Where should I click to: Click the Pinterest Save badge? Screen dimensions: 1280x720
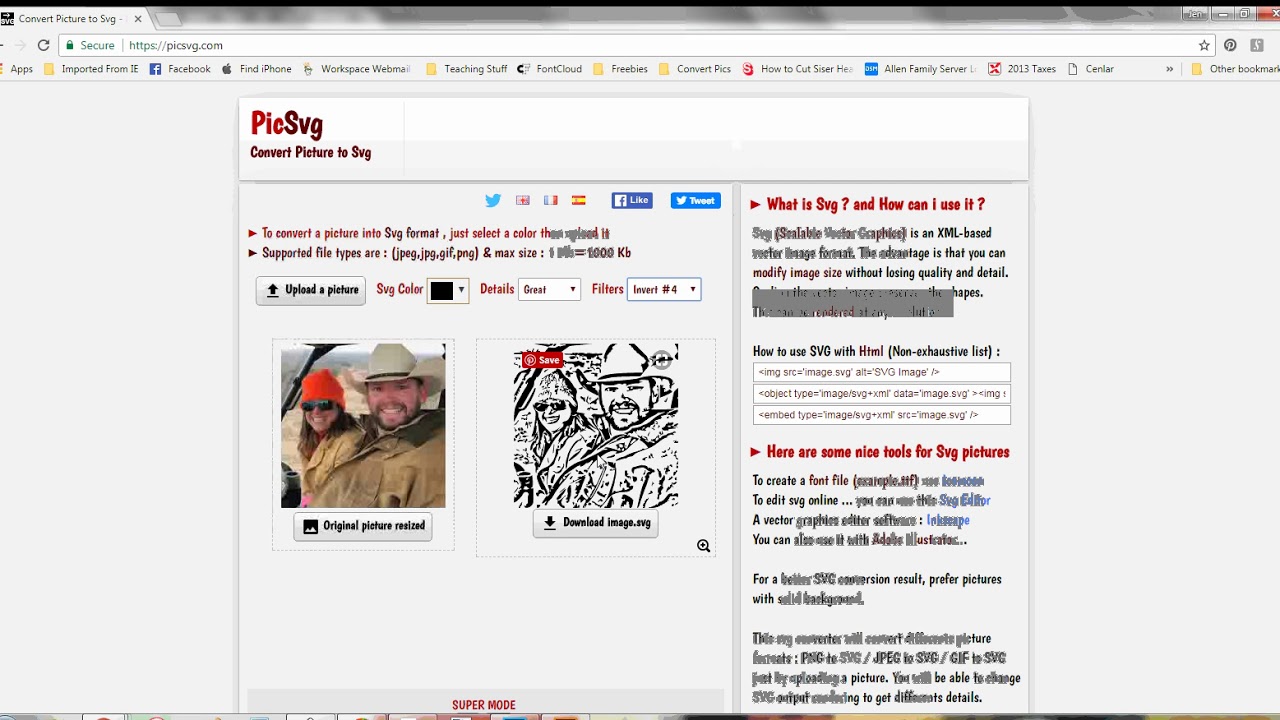tap(541, 360)
